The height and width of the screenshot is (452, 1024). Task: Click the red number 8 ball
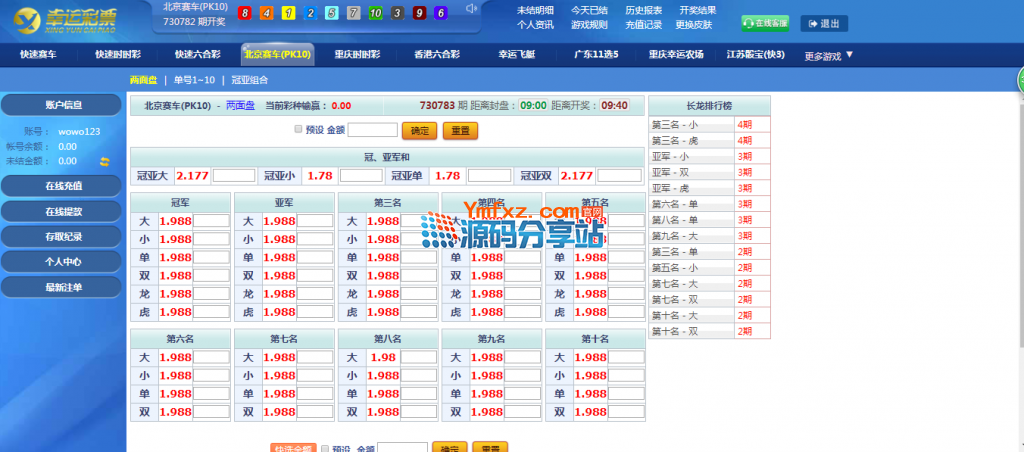(x=245, y=13)
